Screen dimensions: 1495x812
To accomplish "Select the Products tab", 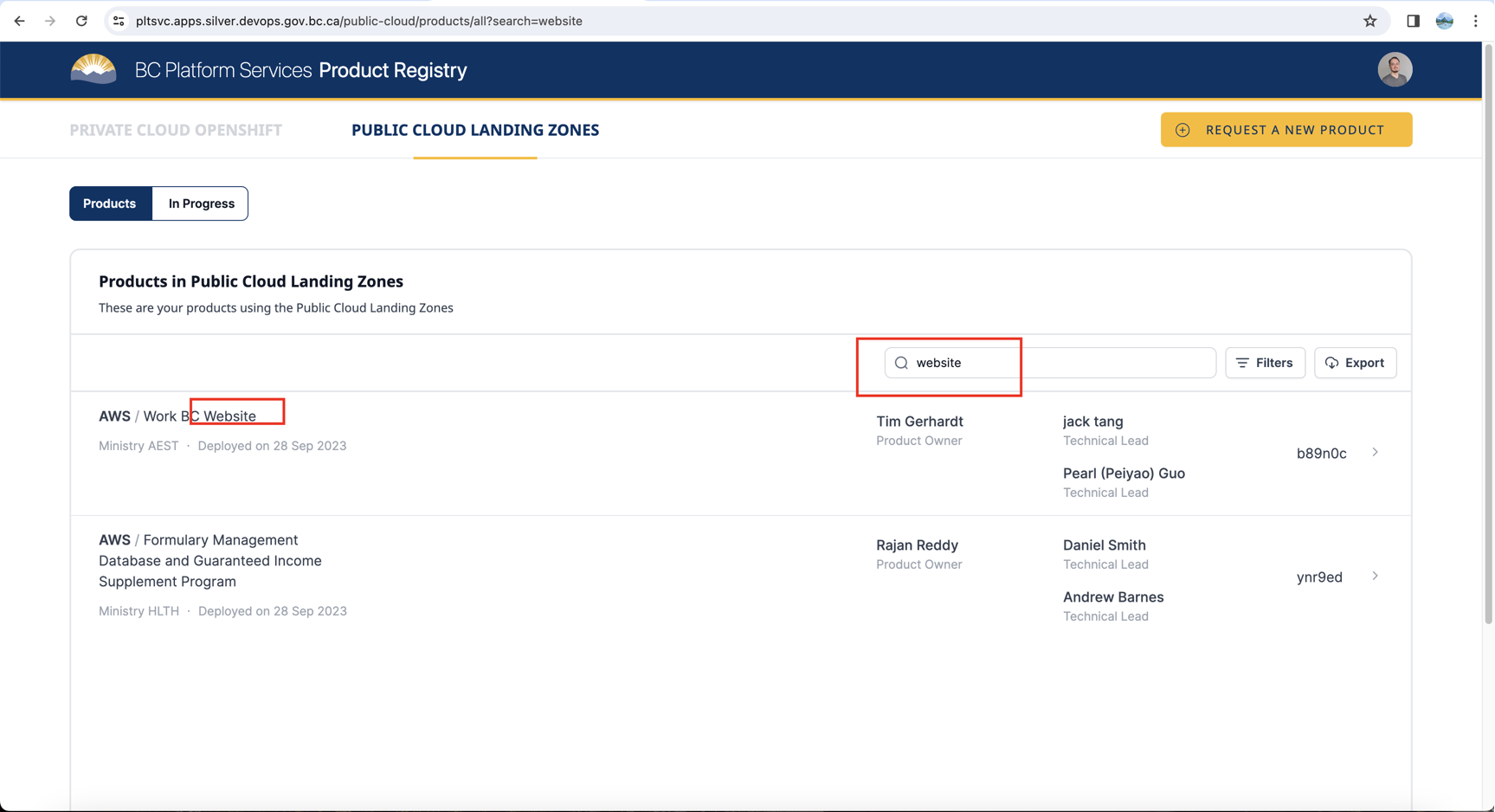I will tap(110, 203).
